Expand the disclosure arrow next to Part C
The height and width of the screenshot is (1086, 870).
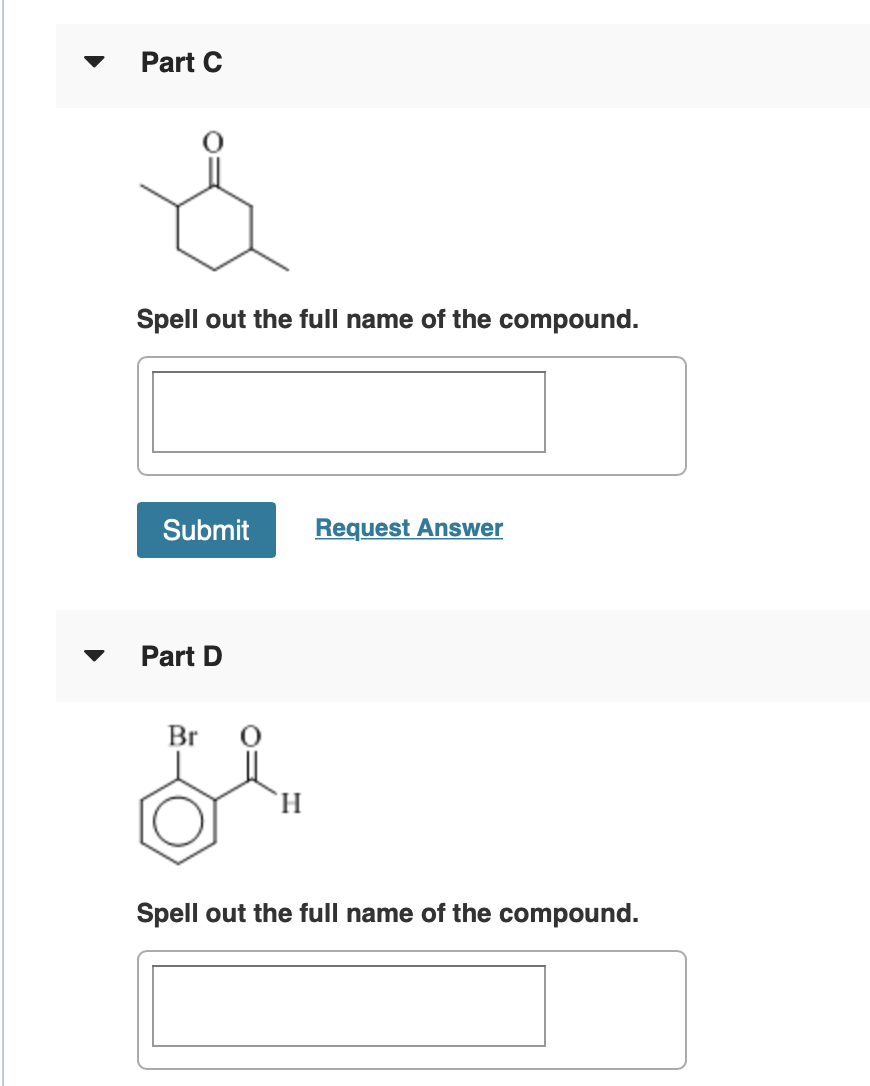(x=93, y=62)
